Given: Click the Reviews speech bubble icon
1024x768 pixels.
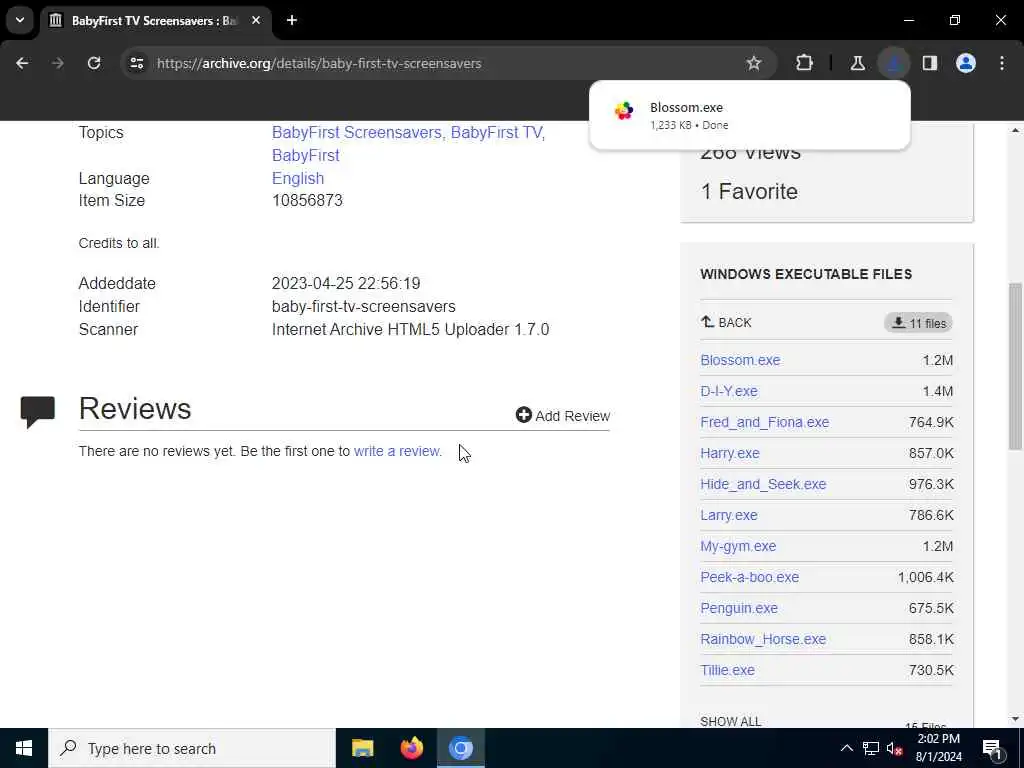Looking at the screenshot, I should pyautogui.click(x=38, y=411).
